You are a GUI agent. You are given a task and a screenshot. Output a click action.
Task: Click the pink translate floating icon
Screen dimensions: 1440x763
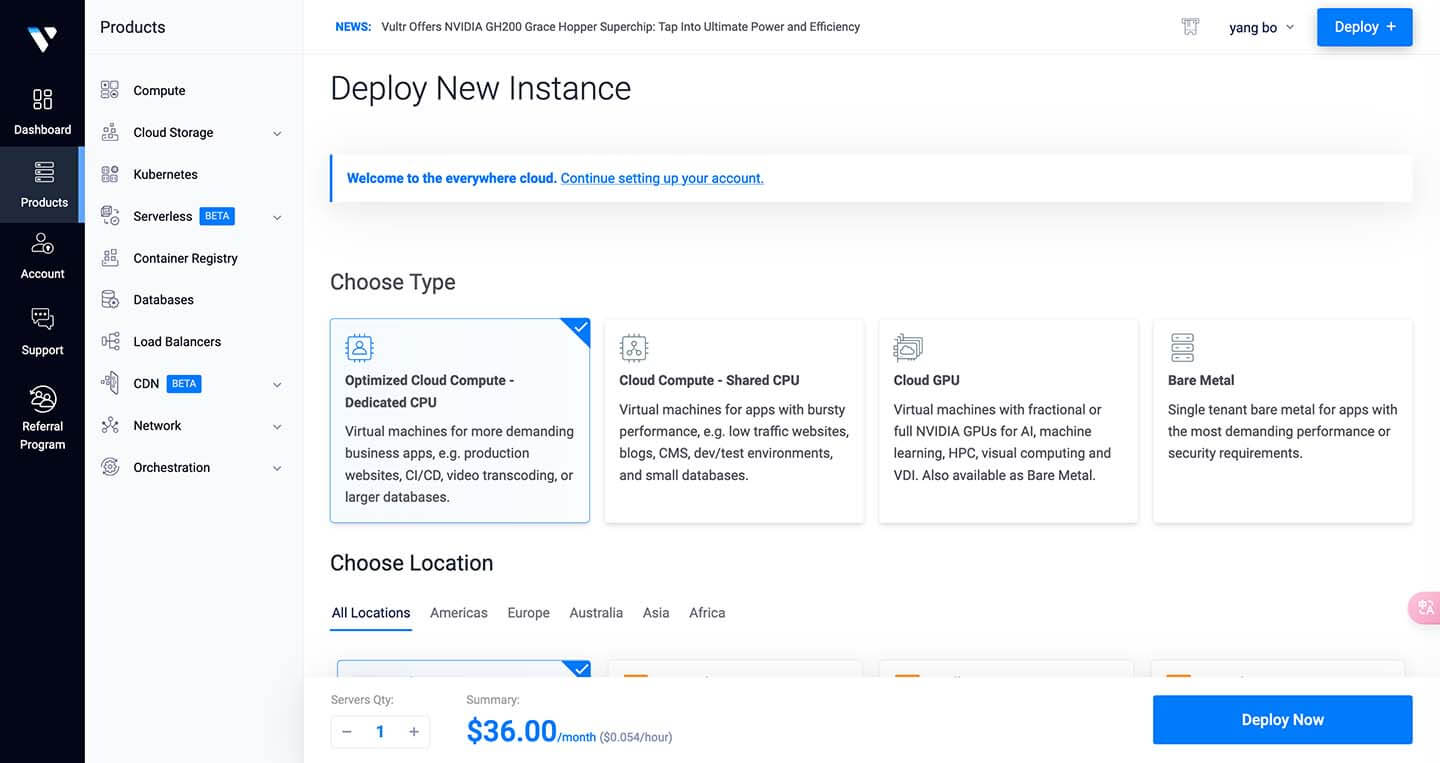[1425, 607]
